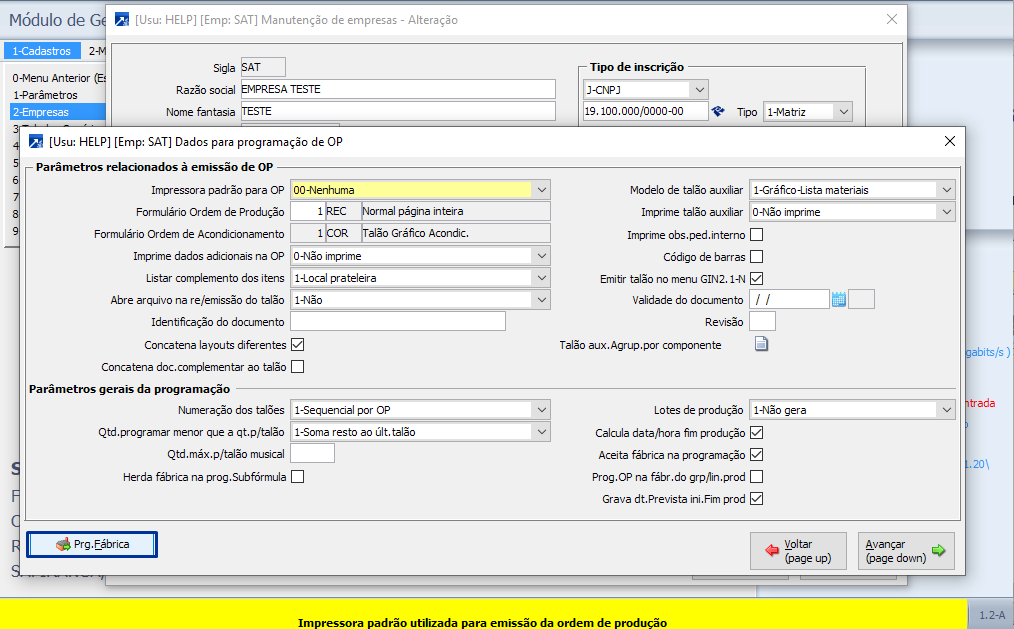
Task: Open the Prg.Fábrica factory programming
Action: [x=92, y=544]
